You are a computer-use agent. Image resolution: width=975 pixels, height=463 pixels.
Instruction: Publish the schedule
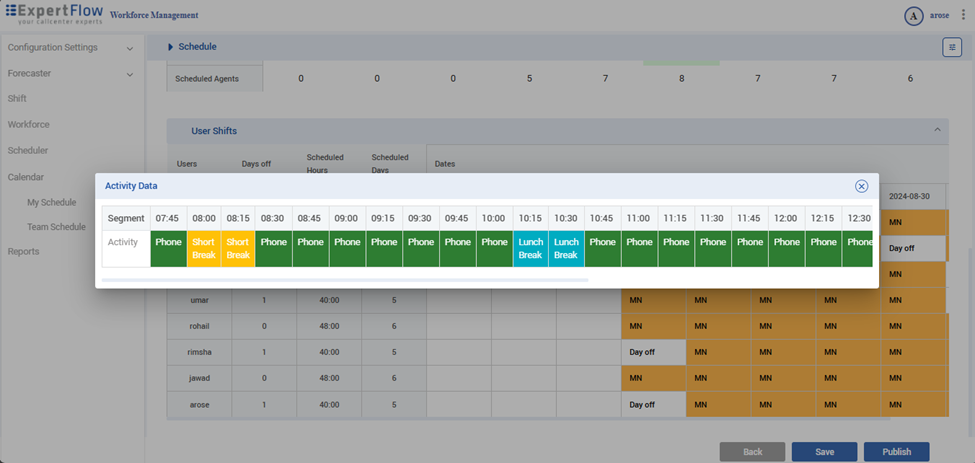tap(896, 452)
